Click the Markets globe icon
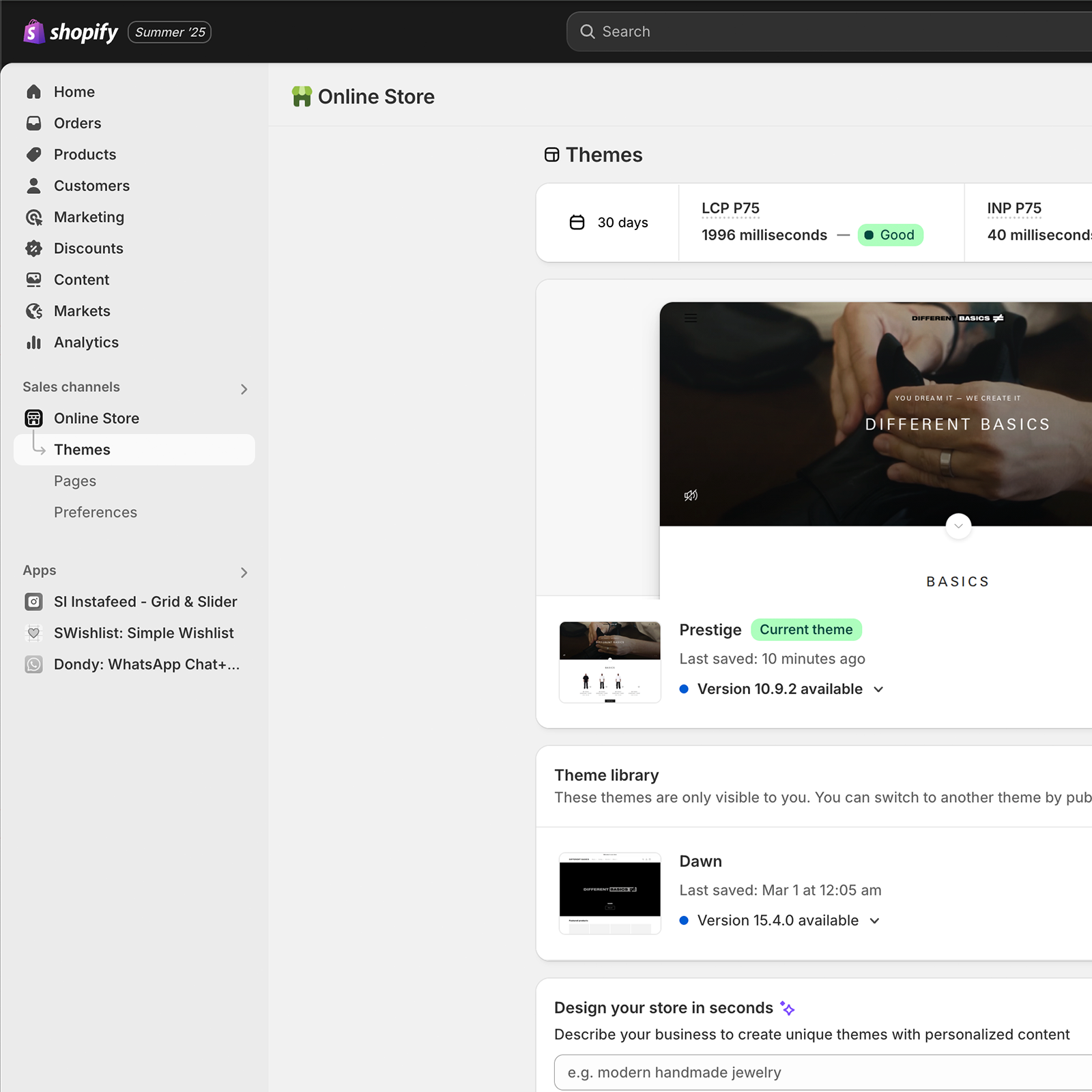 [x=33, y=311]
